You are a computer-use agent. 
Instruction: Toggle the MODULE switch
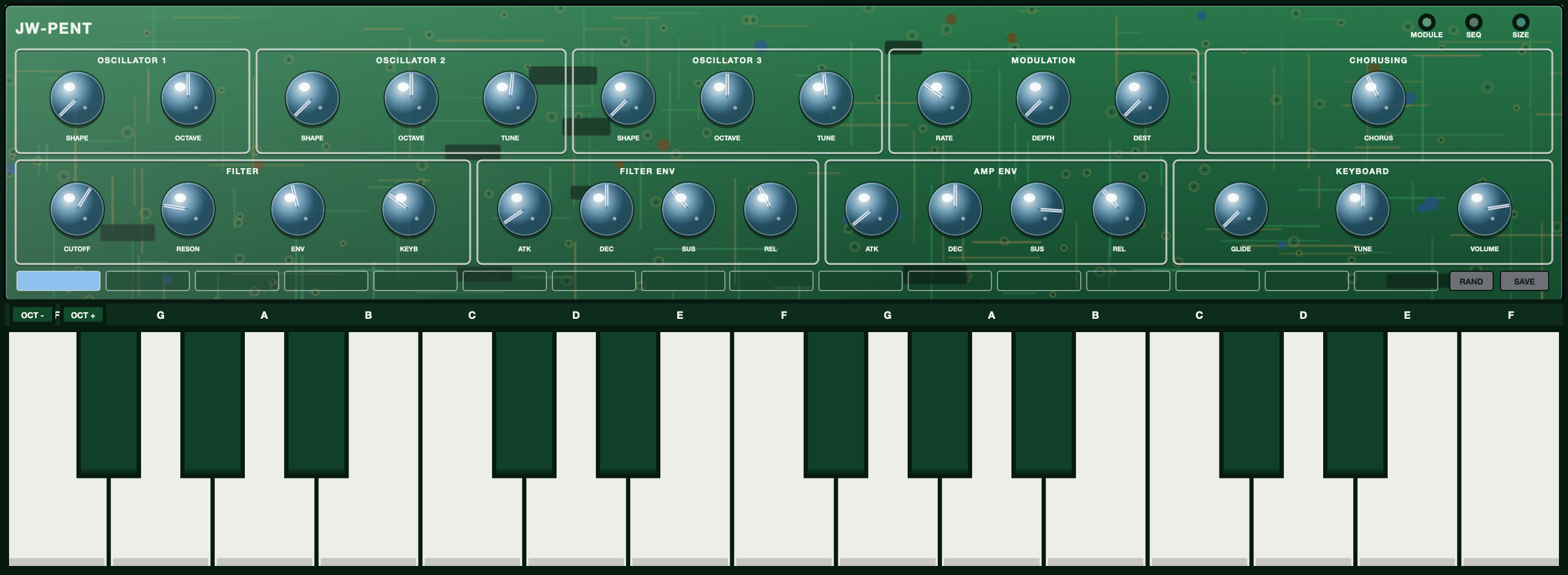click(1426, 22)
